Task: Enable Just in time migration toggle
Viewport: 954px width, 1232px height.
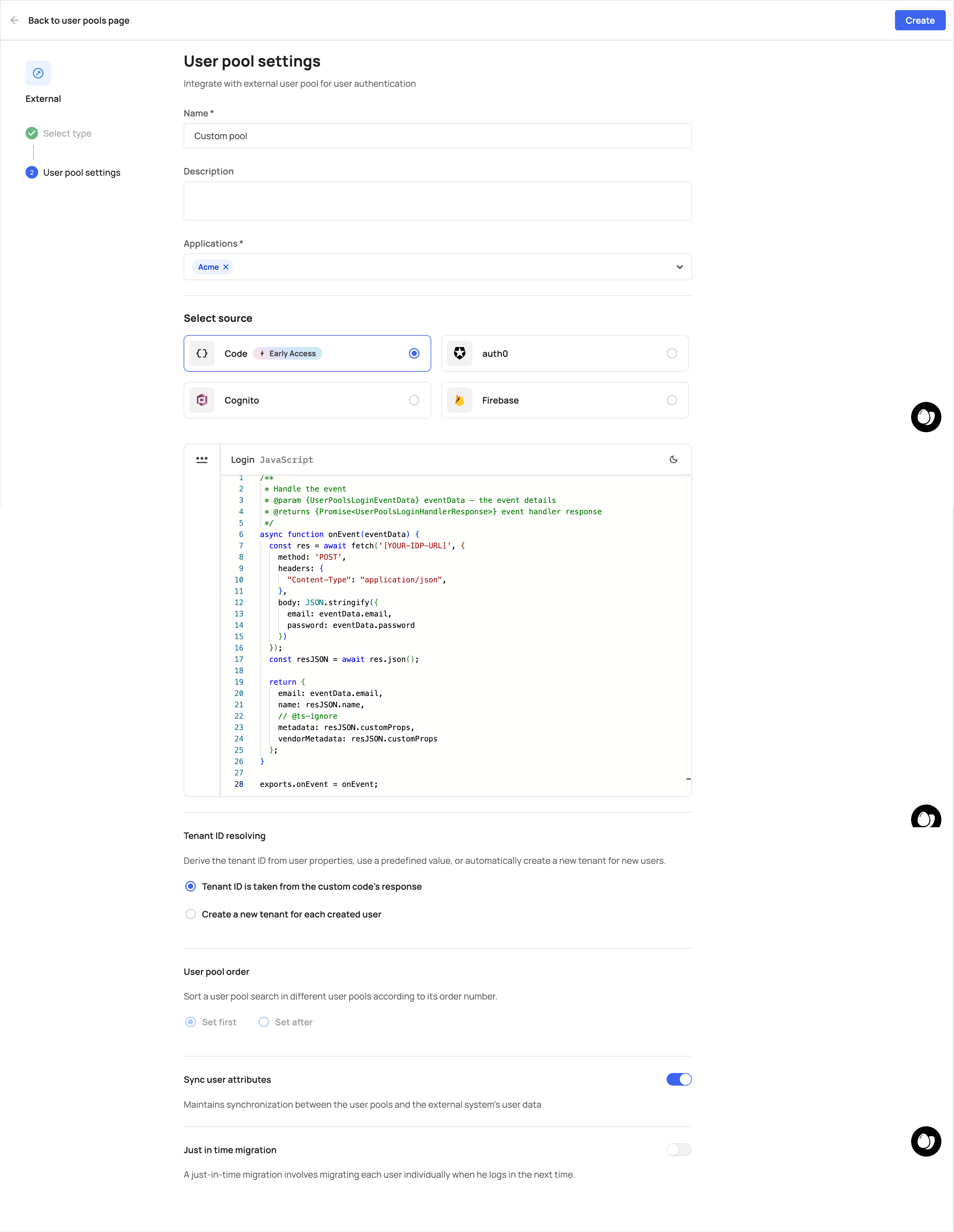Action: [679, 1150]
